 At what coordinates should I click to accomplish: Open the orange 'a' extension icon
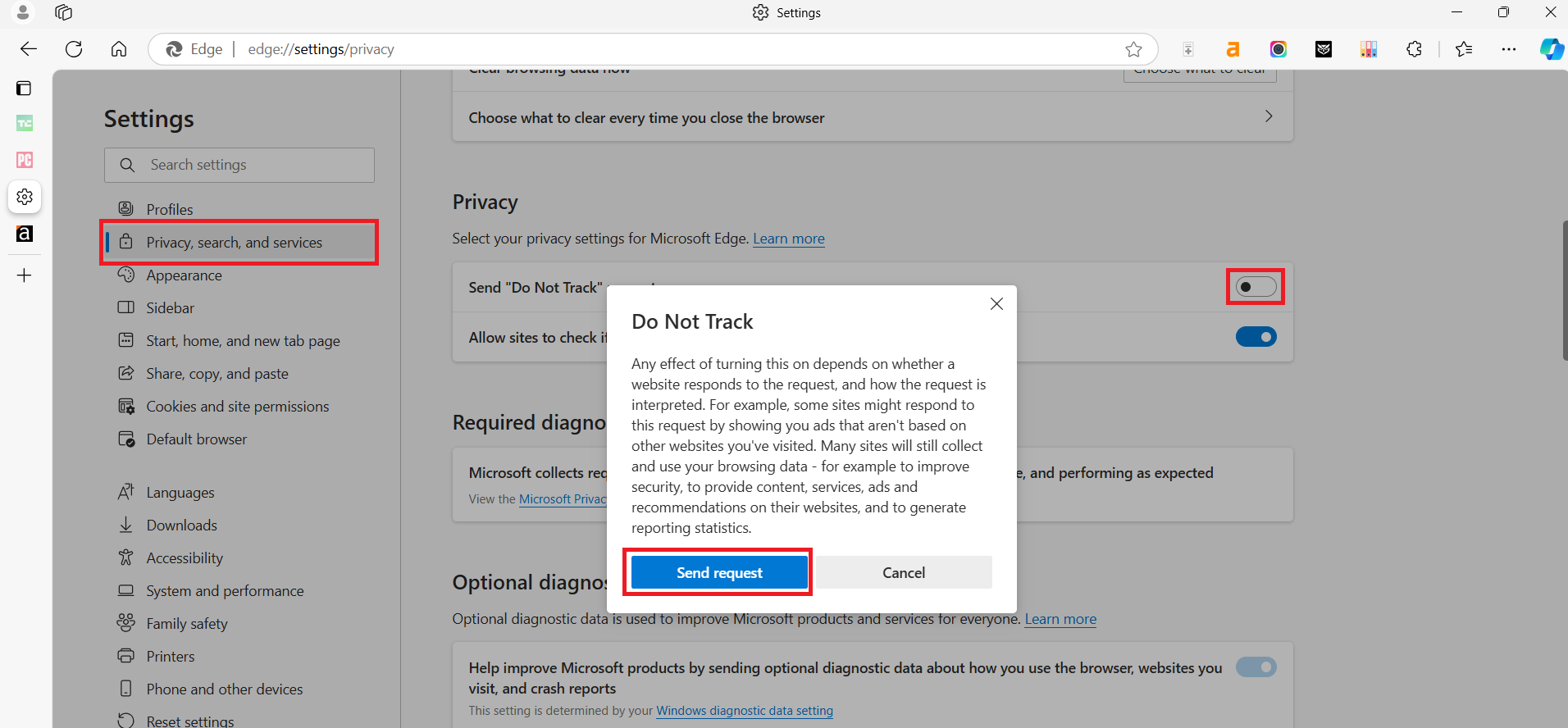(x=1233, y=49)
